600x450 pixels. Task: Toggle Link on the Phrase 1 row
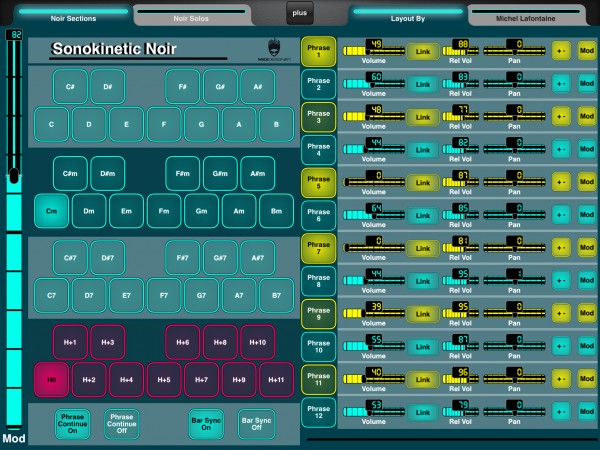pos(423,52)
